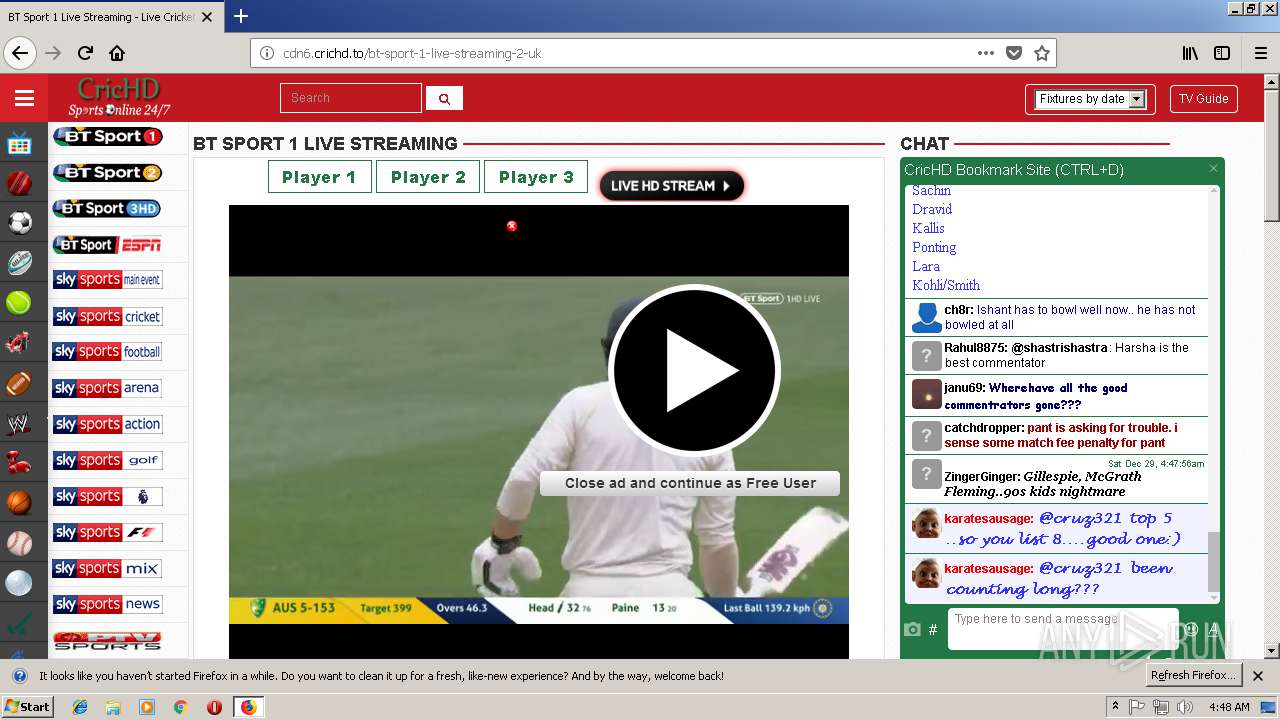Go back with Firefox back arrow

[x=20, y=53]
